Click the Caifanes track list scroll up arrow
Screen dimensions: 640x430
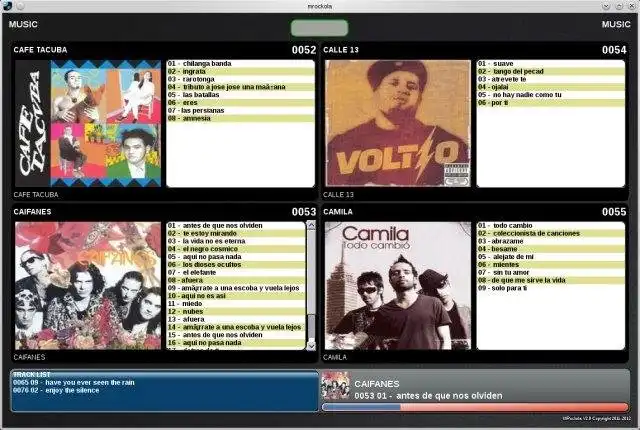[x=311, y=225]
